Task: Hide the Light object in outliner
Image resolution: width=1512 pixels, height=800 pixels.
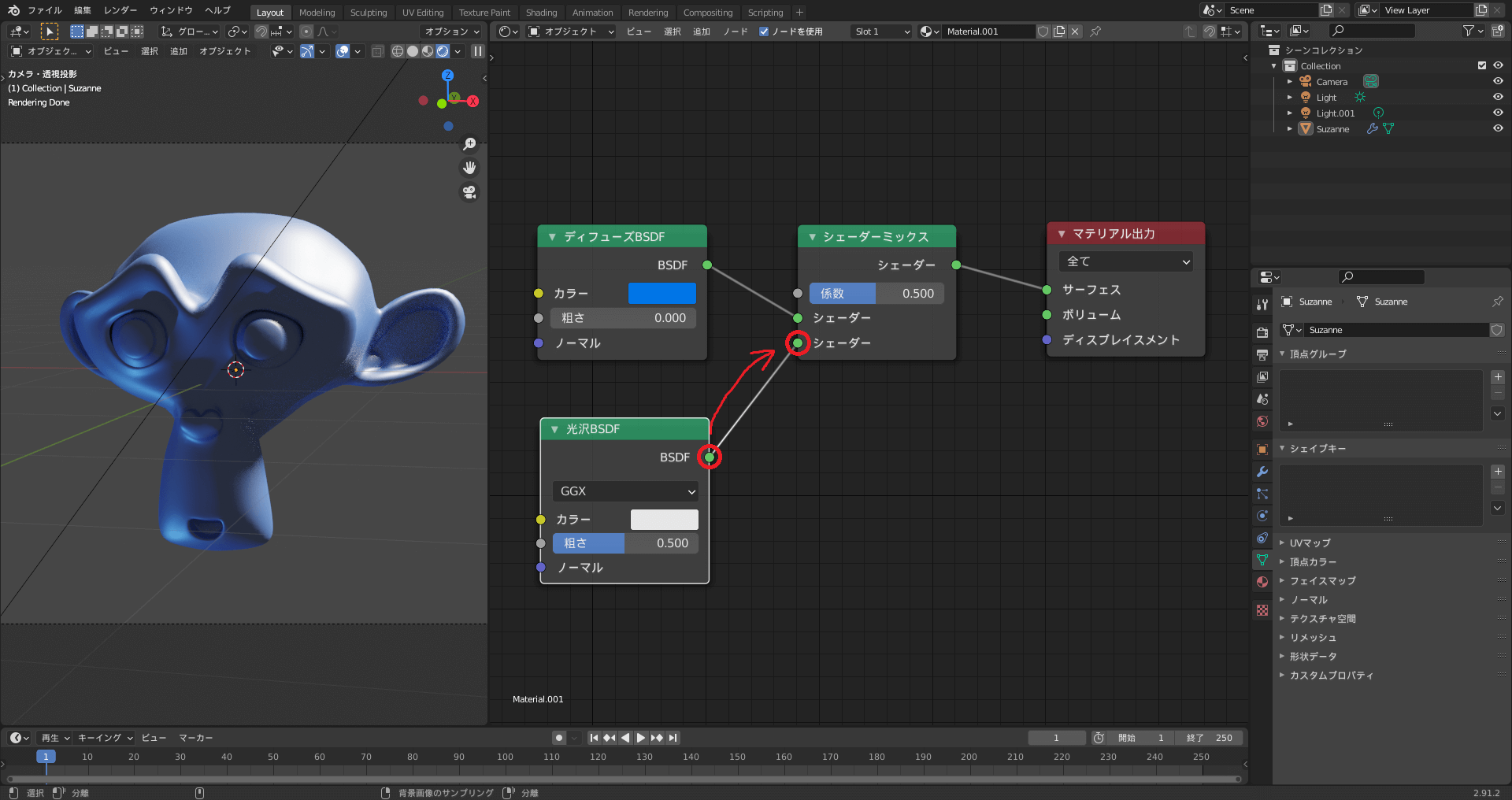Action: click(x=1498, y=97)
